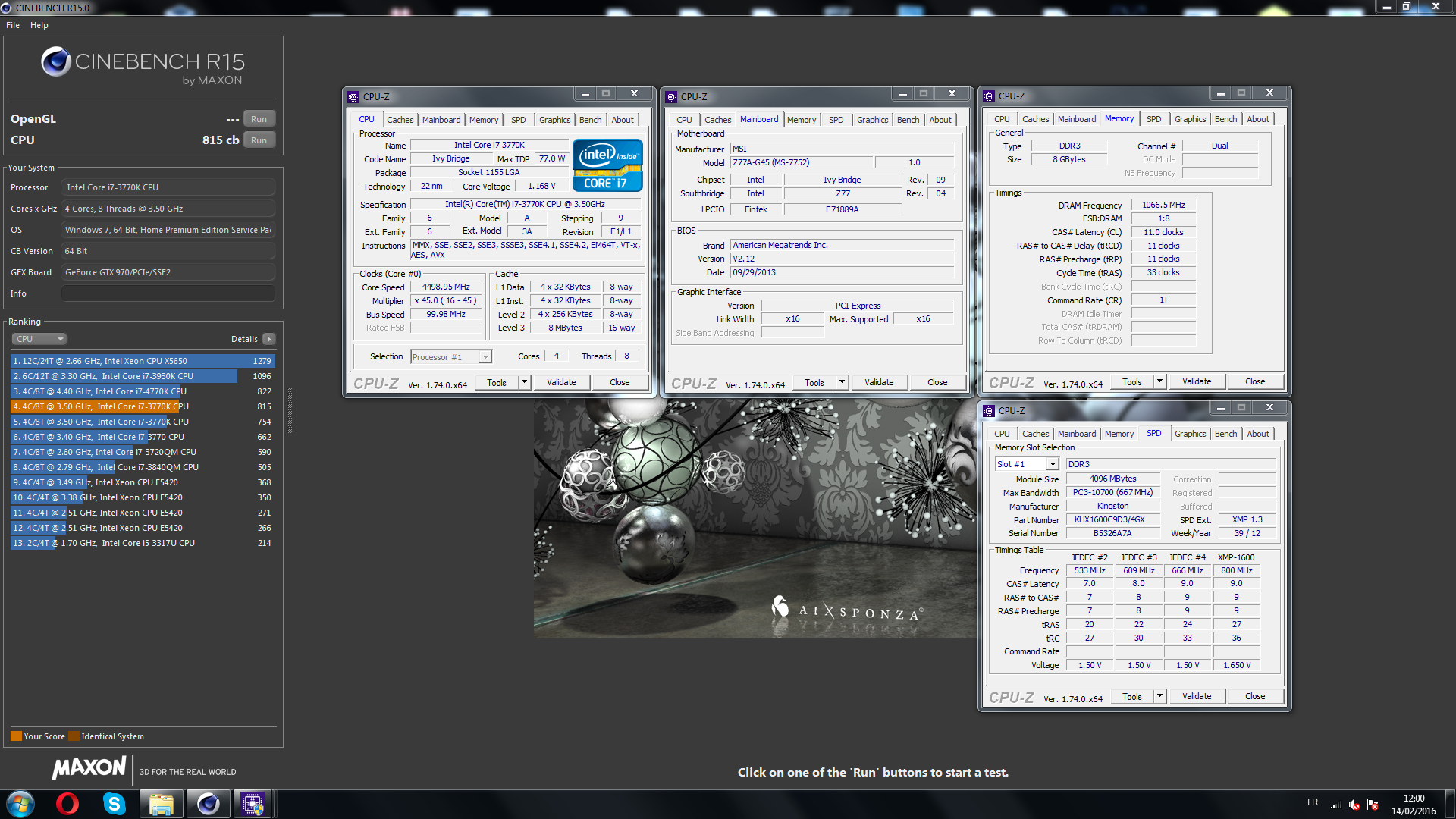The image size is (1456, 819).
Task: Open Tools dropdown arrow in Mainboard window
Action: point(842,382)
